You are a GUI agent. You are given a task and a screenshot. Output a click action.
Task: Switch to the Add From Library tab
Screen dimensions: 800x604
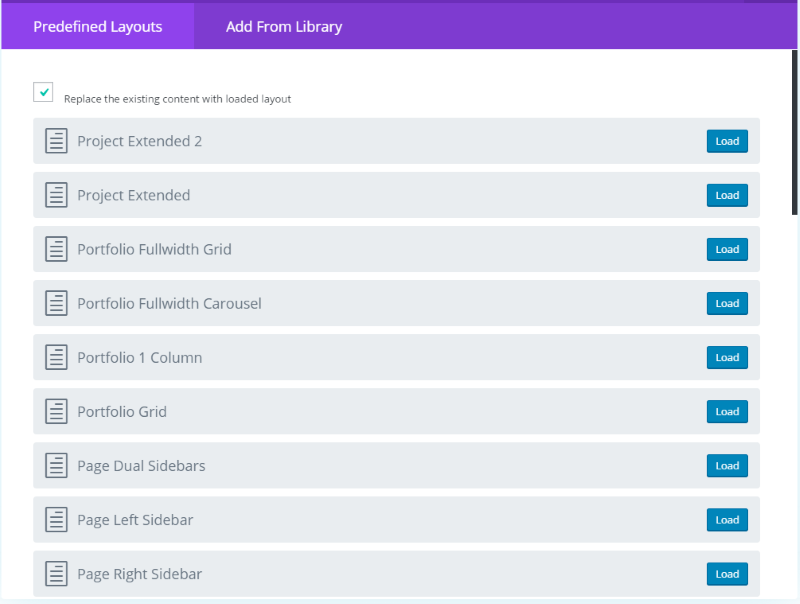pos(284,27)
